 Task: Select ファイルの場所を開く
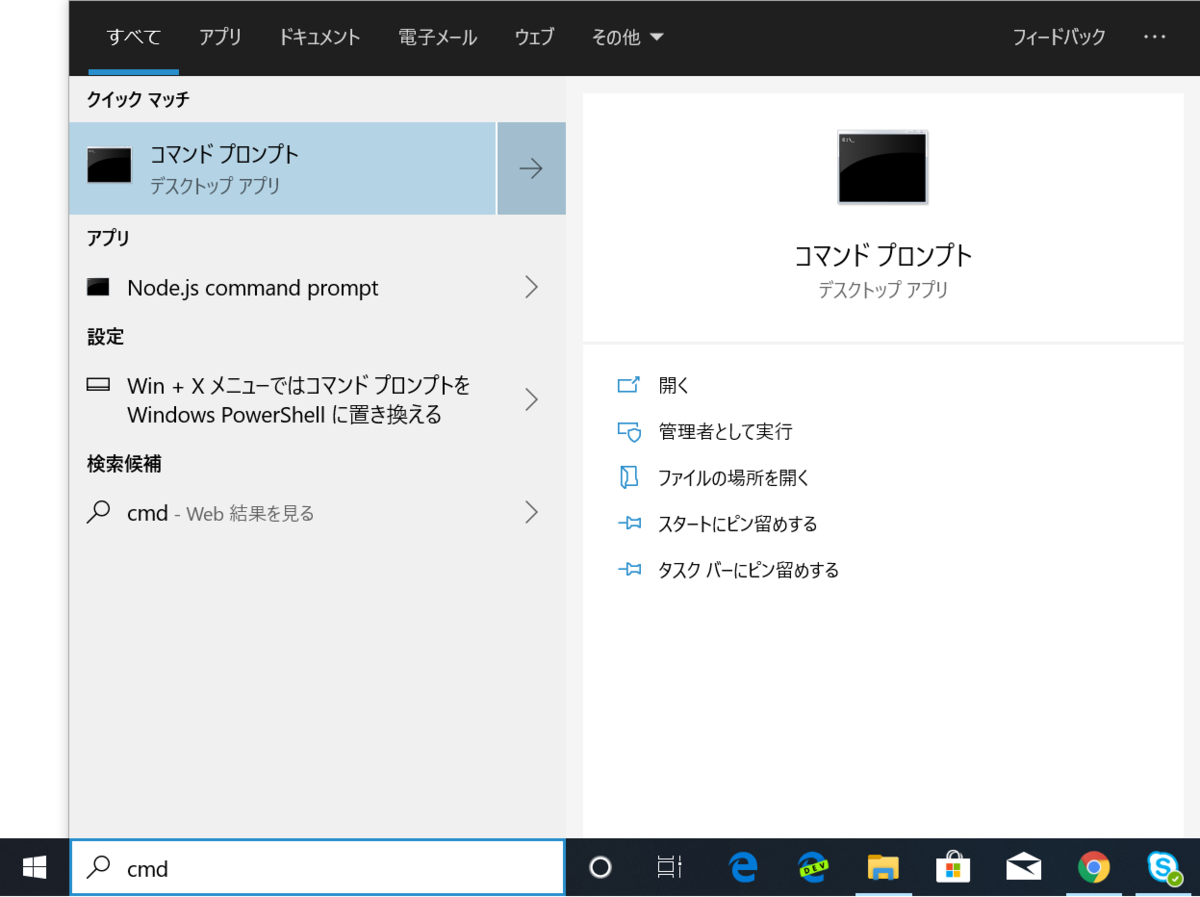(734, 478)
